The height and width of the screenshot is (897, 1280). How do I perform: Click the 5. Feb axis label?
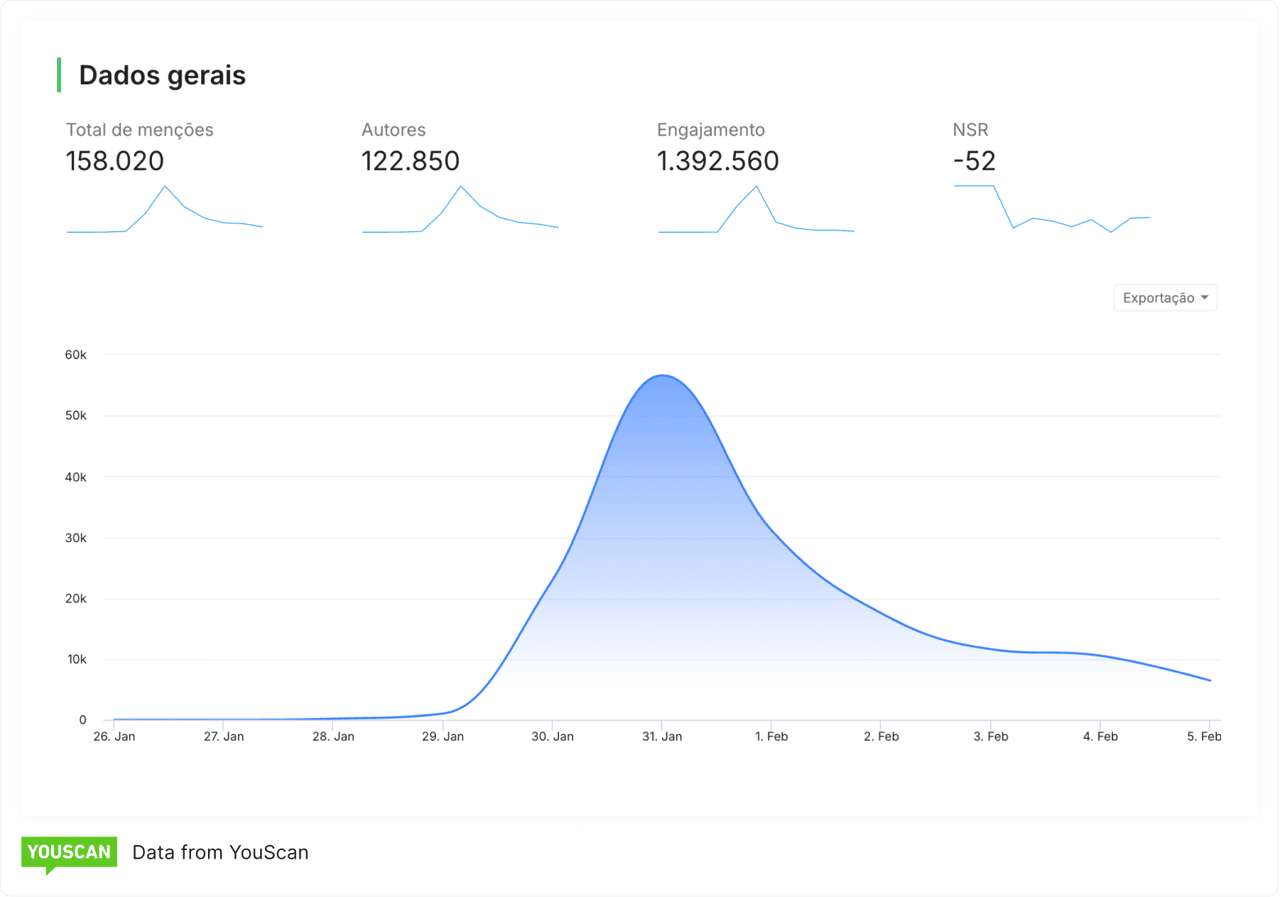click(1204, 737)
